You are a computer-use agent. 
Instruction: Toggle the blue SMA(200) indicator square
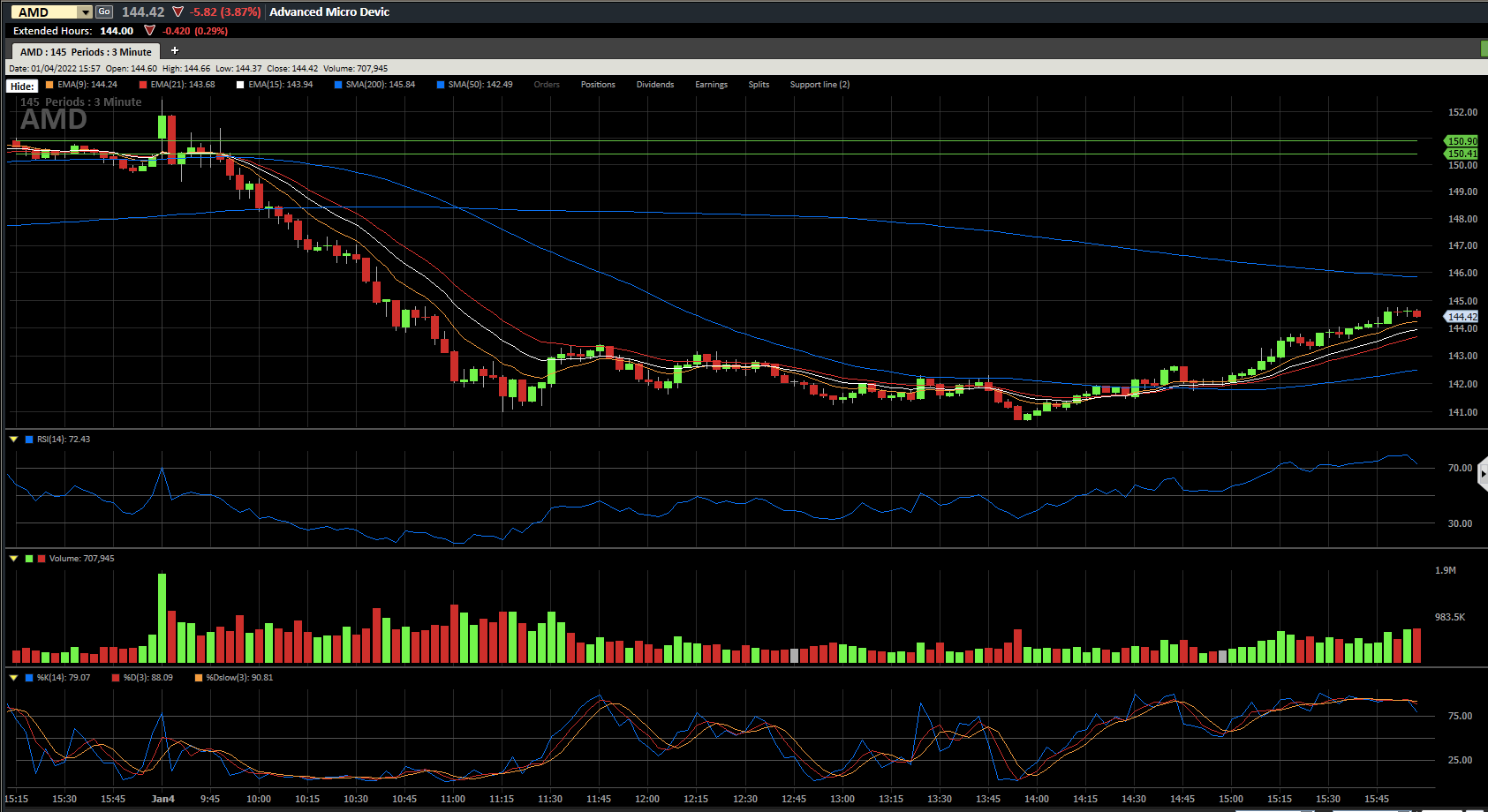point(338,85)
